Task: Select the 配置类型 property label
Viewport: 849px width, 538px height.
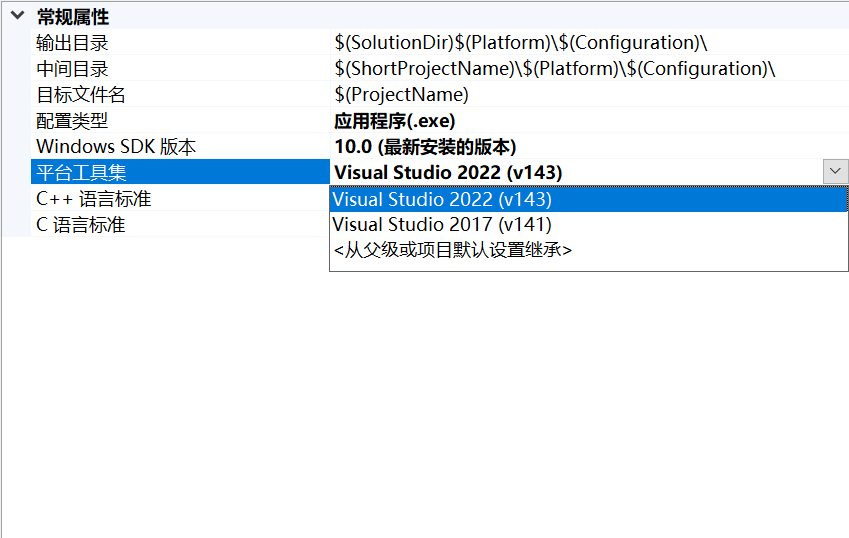Action: coord(72,120)
